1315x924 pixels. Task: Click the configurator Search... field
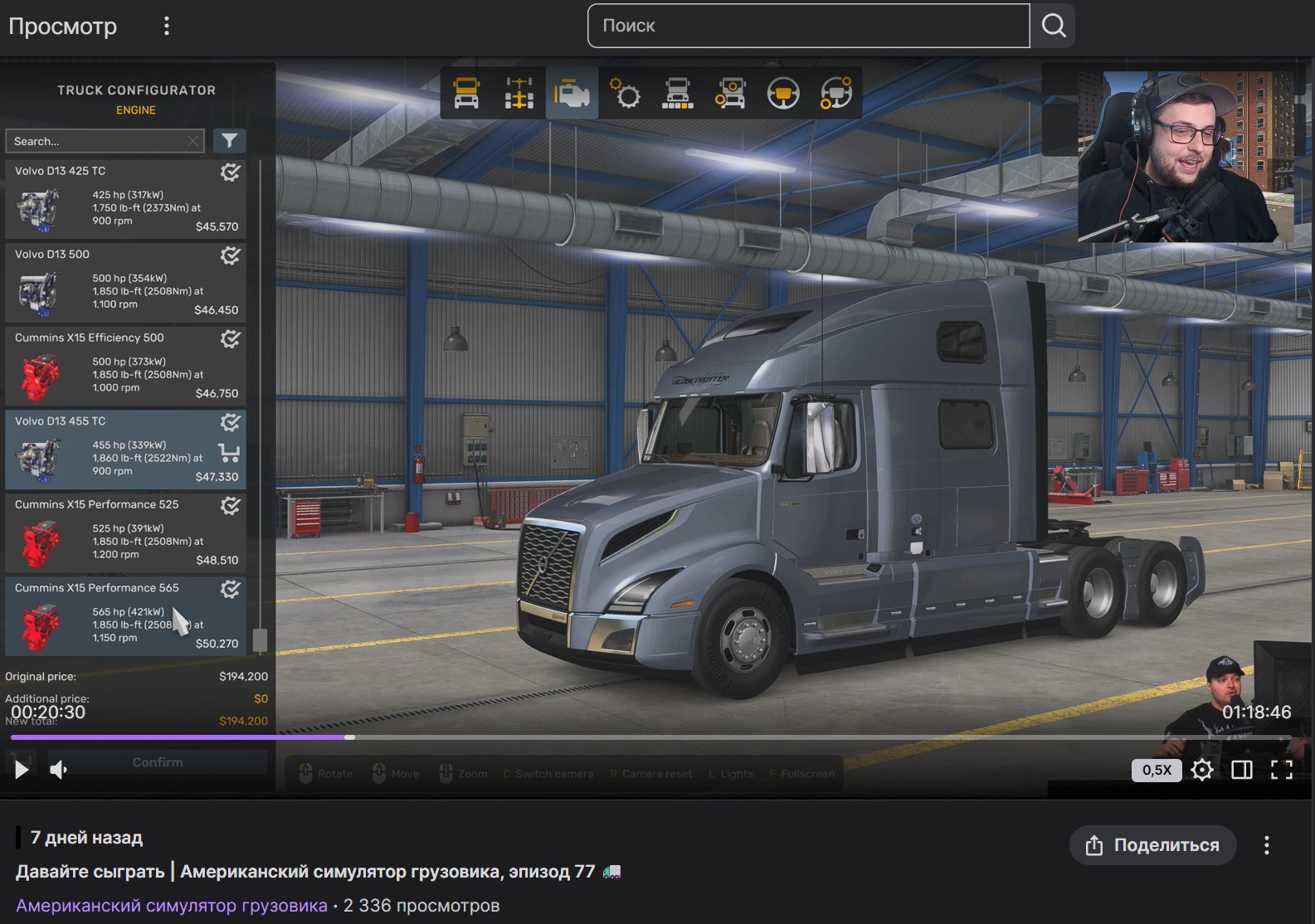point(105,141)
